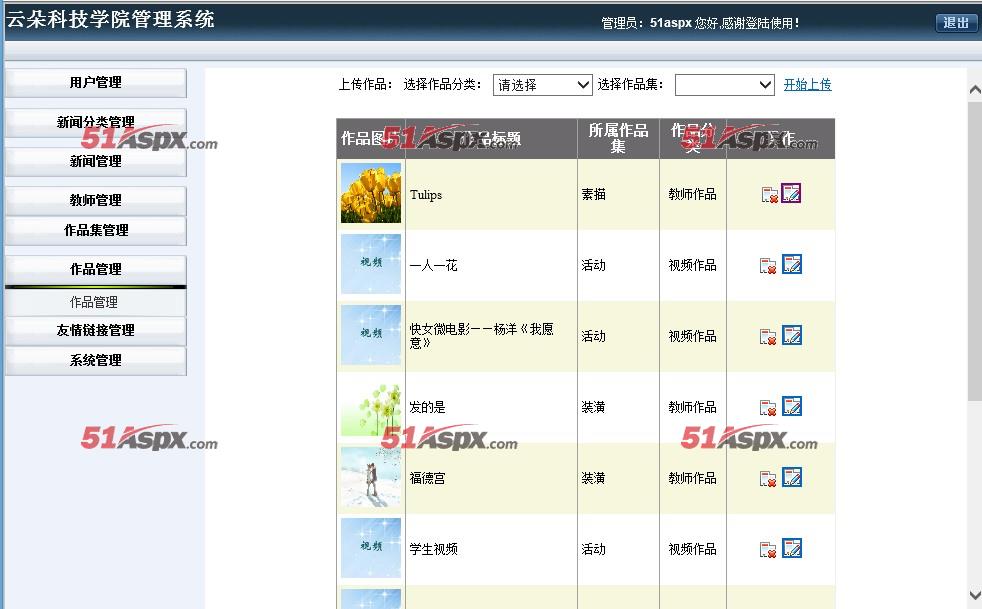Delete the 学生视频 entry
Screen dimensions: 982x609
pyautogui.click(x=768, y=549)
